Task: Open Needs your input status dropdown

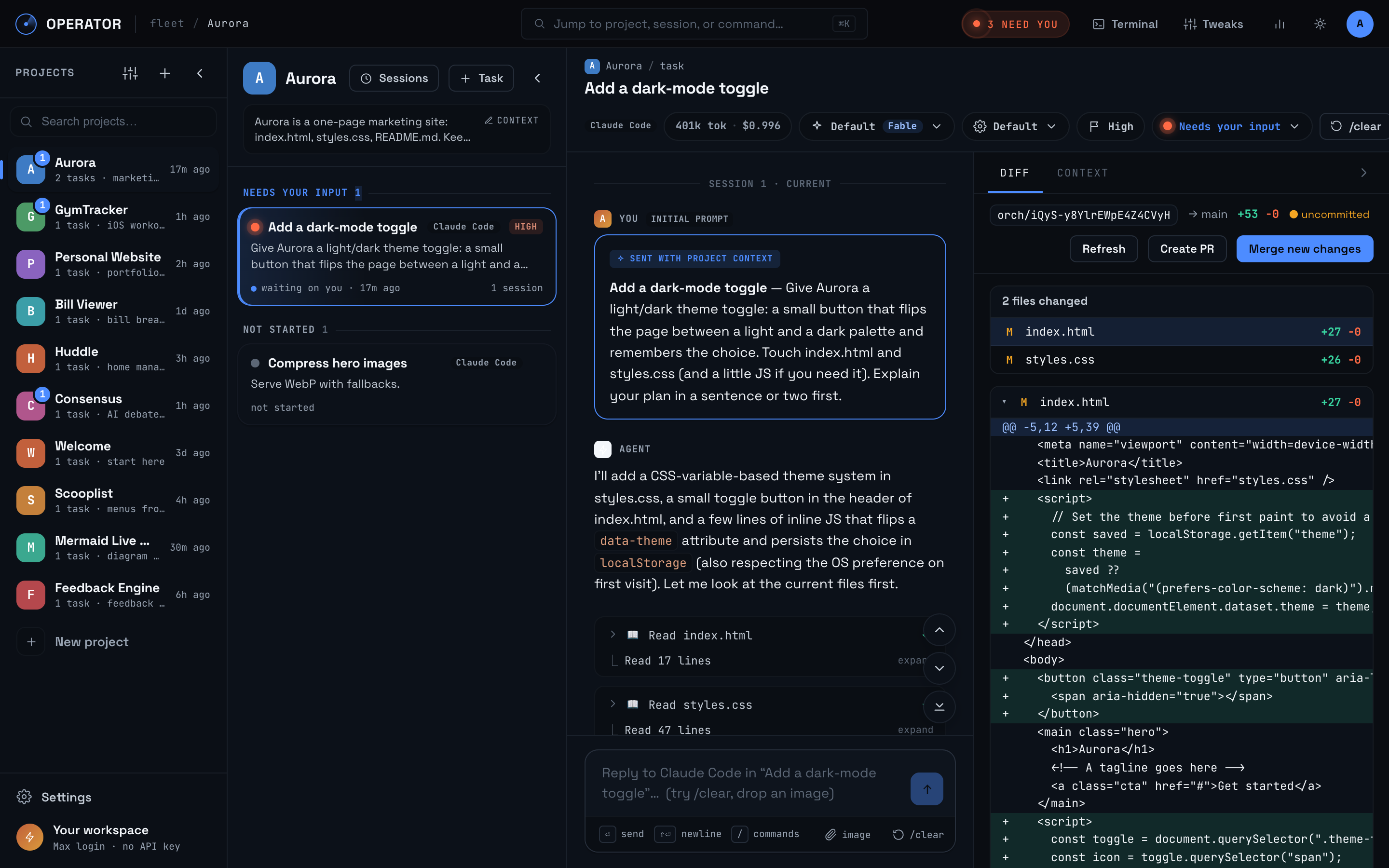Action: click(x=1232, y=126)
